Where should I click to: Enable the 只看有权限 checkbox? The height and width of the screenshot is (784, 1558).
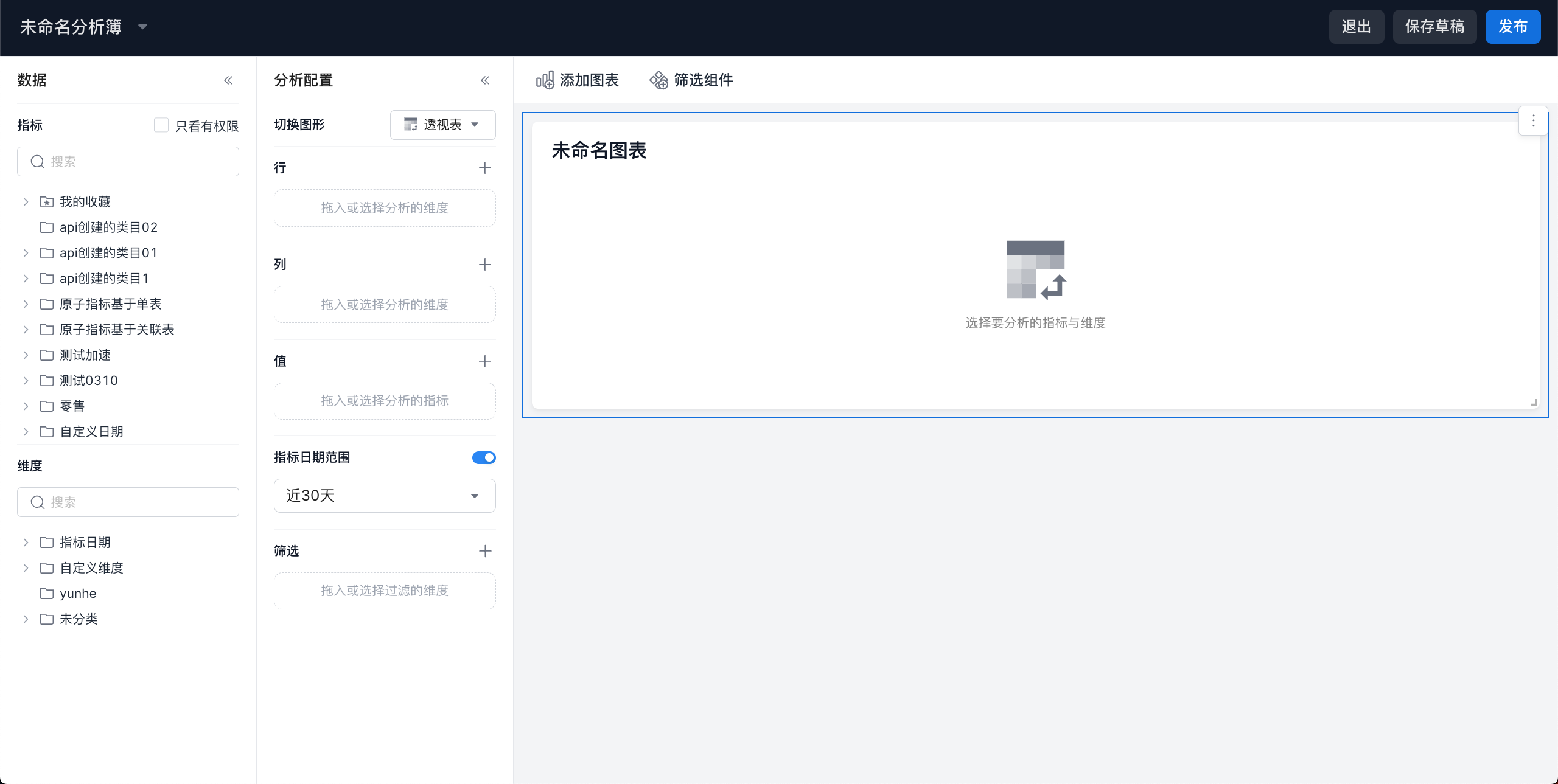(x=161, y=125)
